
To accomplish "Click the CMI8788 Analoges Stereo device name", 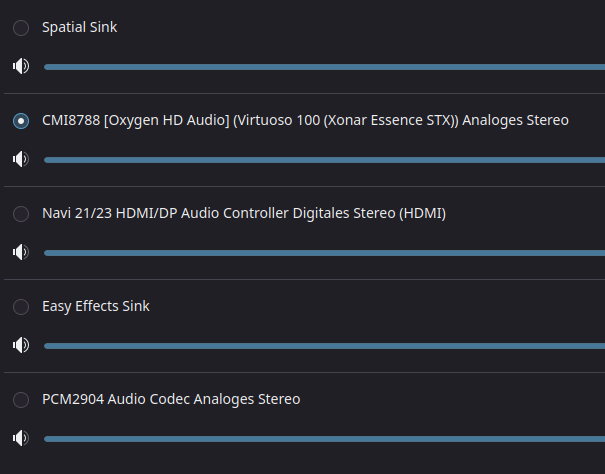I will pos(305,120).
